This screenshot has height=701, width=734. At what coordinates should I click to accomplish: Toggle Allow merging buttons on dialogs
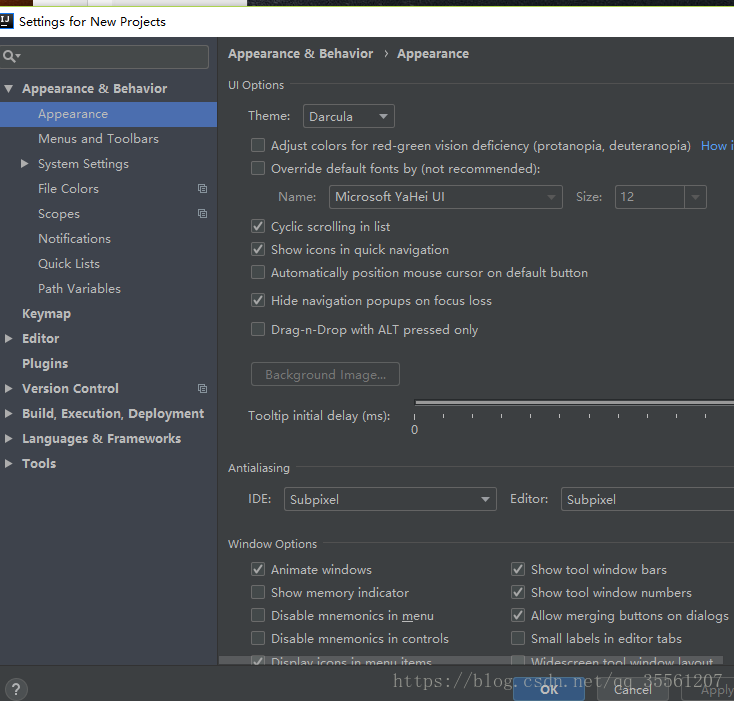pyautogui.click(x=518, y=615)
